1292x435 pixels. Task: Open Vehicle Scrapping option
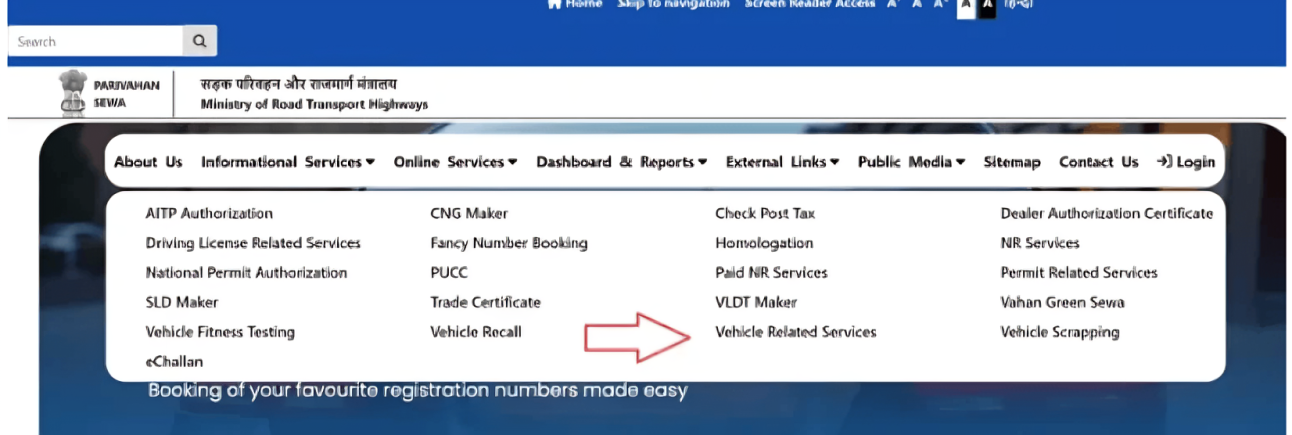click(x=1060, y=332)
